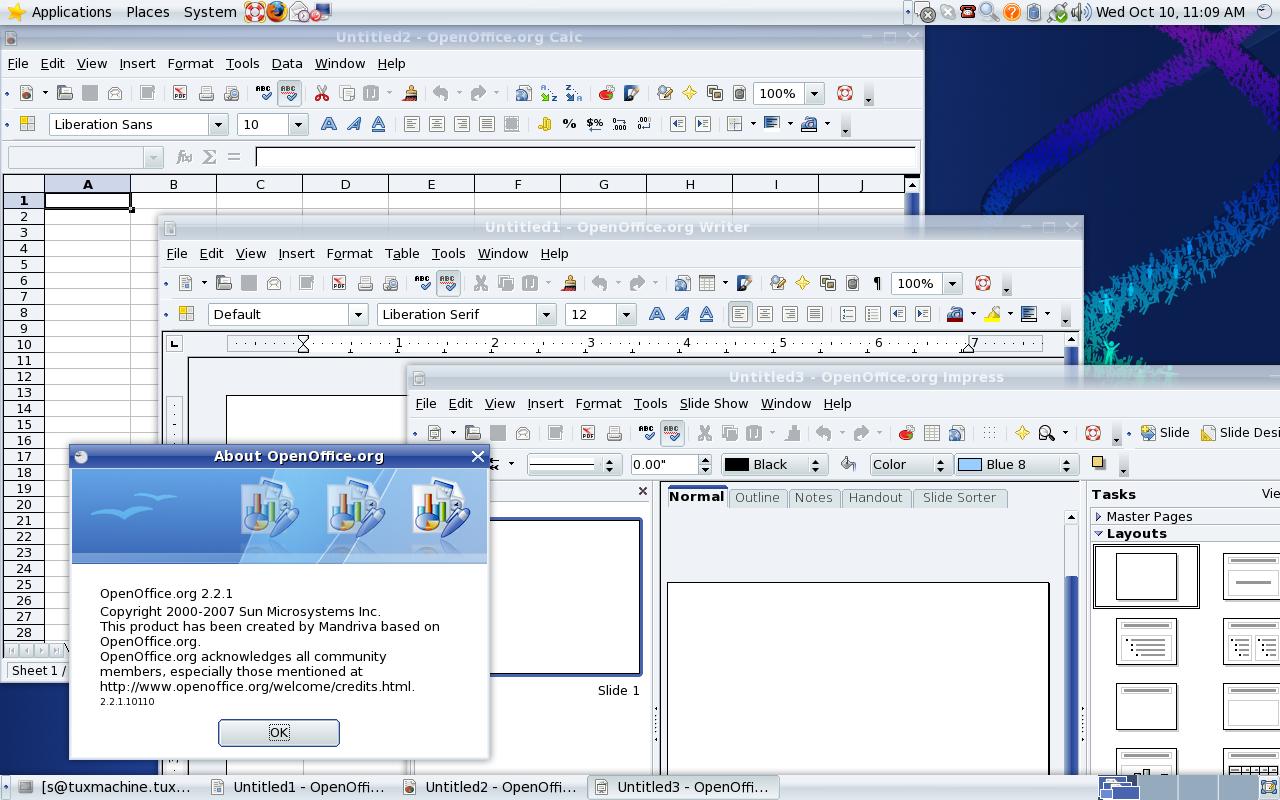Sort descending using the Calc toolbar icon

[x=573, y=93]
